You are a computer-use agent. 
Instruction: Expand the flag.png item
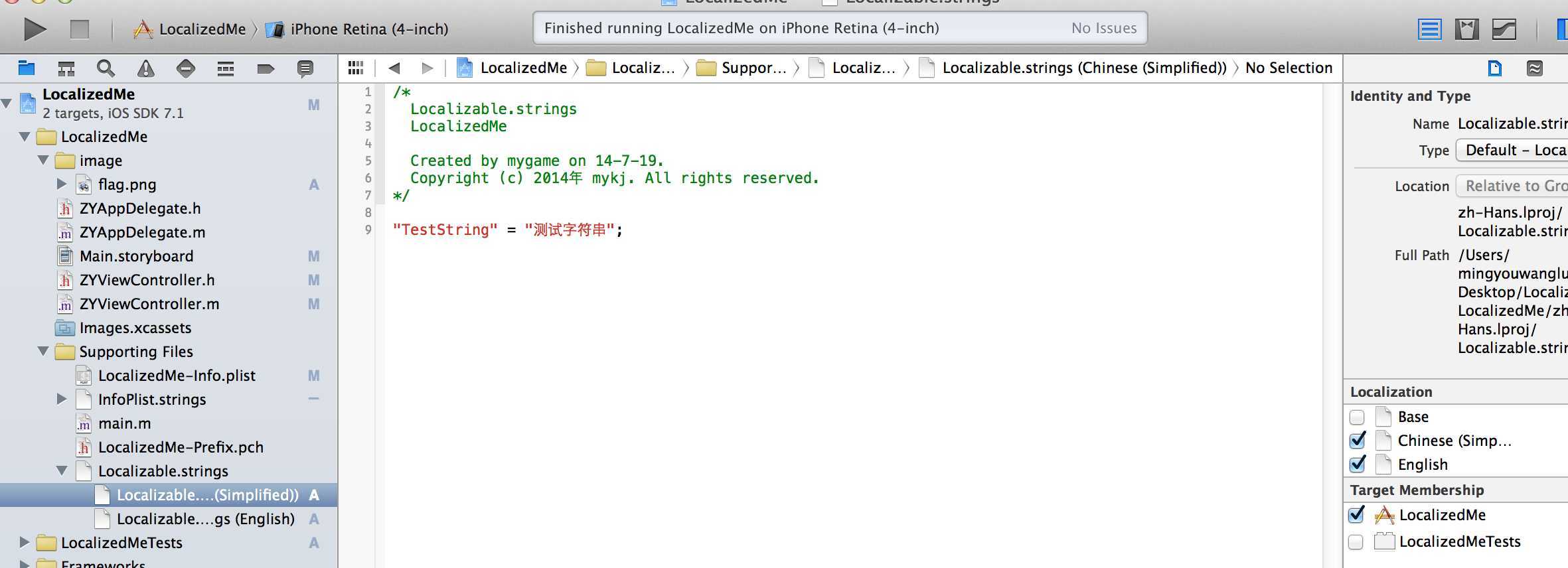pos(62,184)
